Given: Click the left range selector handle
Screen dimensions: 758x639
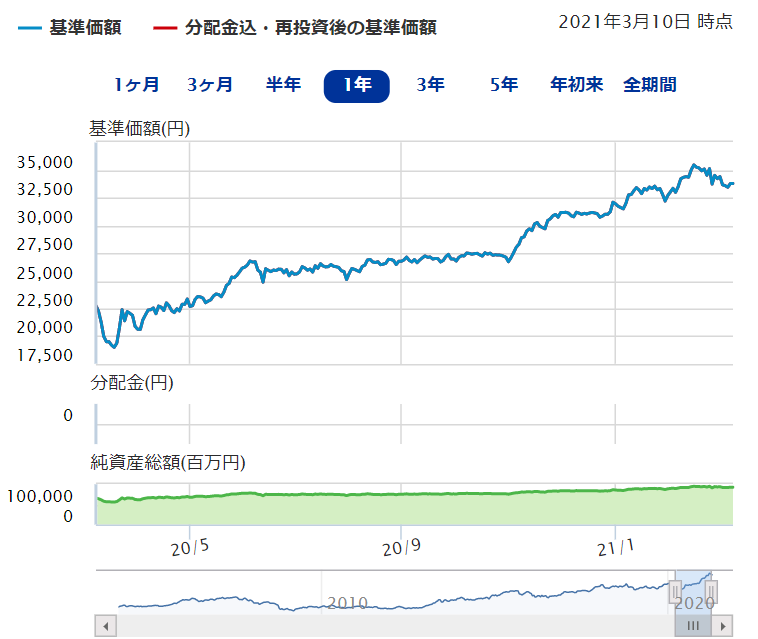Looking at the screenshot, I should (x=675, y=592).
